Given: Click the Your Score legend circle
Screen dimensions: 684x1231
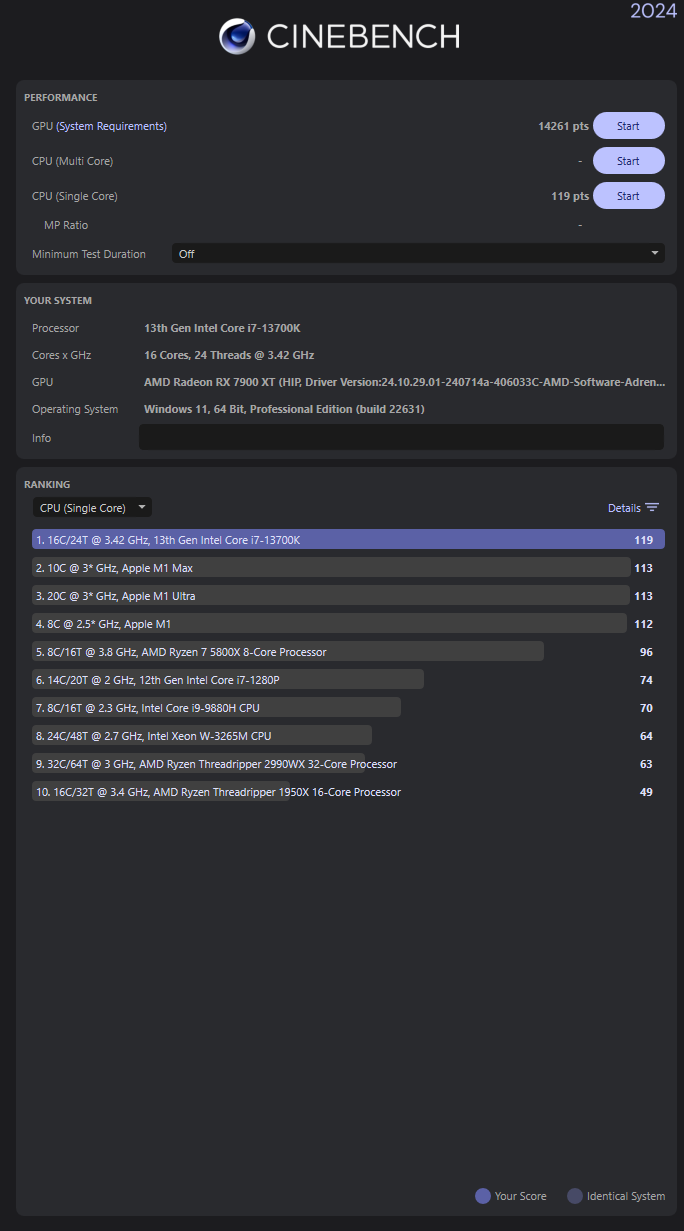Looking at the screenshot, I should point(483,1196).
